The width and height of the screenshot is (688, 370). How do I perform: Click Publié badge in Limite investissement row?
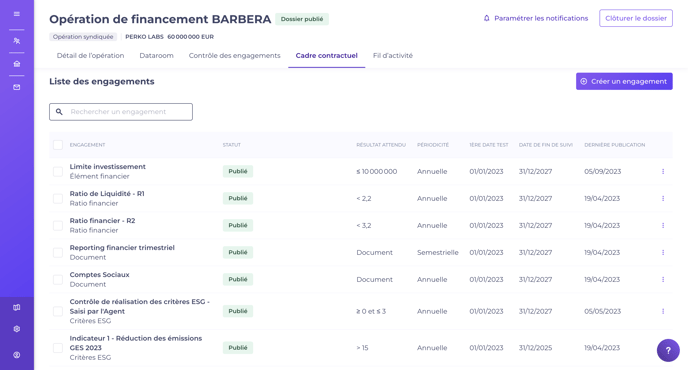coord(238,172)
